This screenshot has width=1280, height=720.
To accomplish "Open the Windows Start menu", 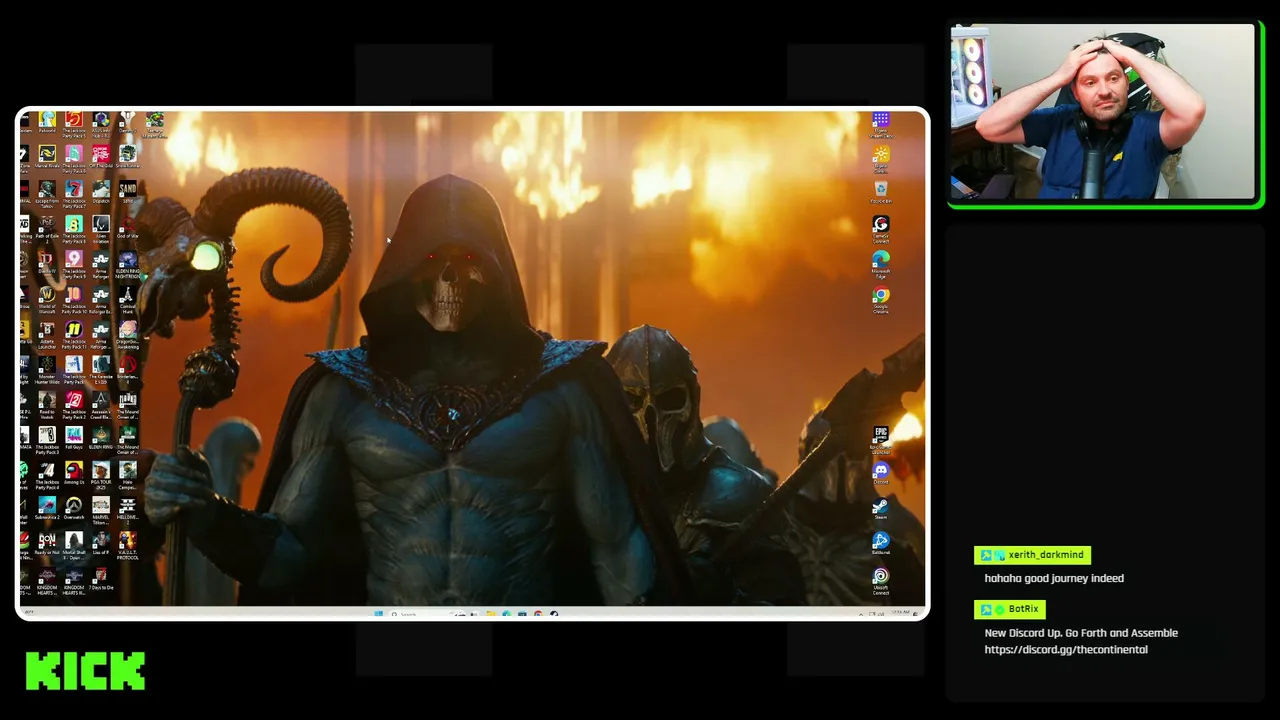I will pyautogui.click(x=378, y=613).
